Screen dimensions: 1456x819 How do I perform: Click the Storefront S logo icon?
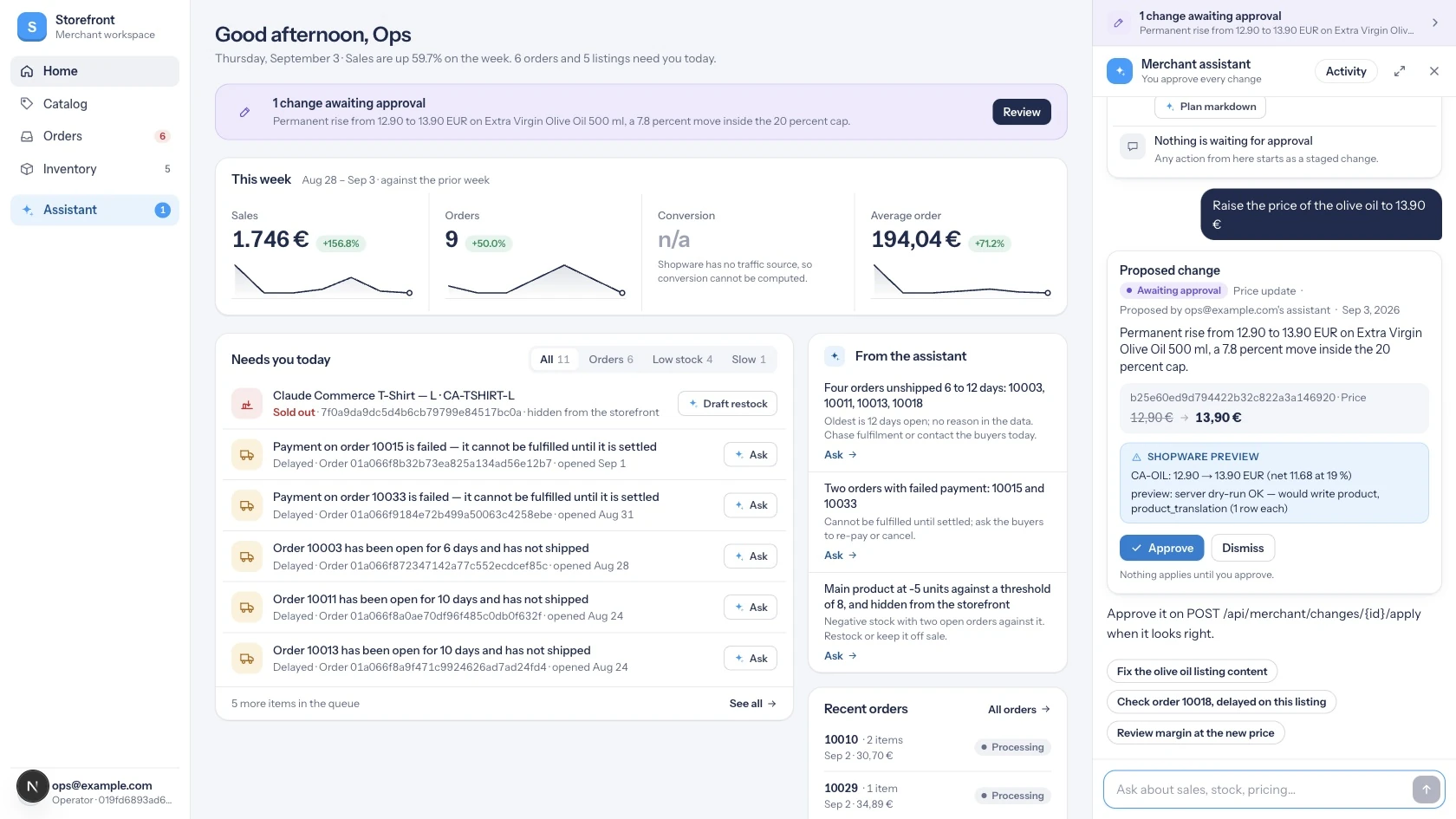(x=32, y=27)
